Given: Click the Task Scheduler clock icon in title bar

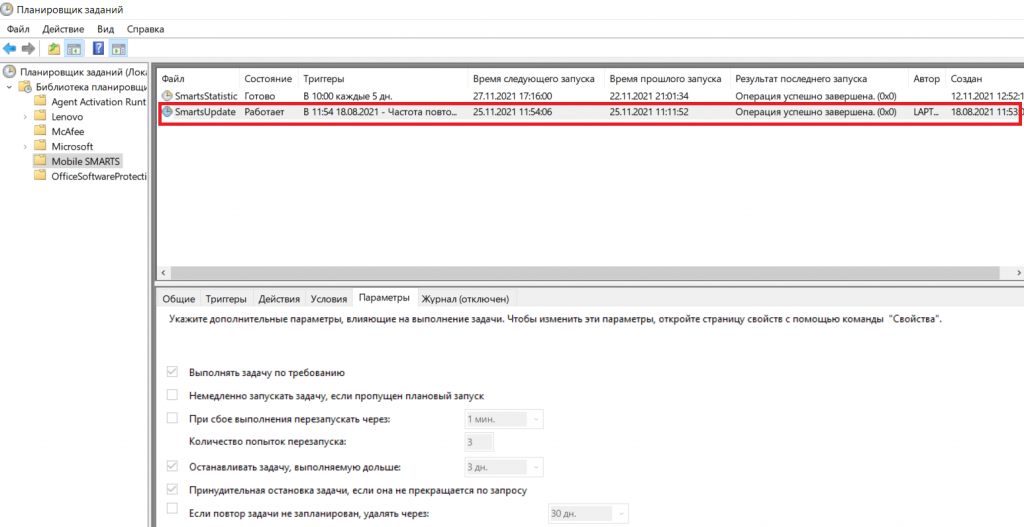Looking at the screenshot, I should point(7,10).
